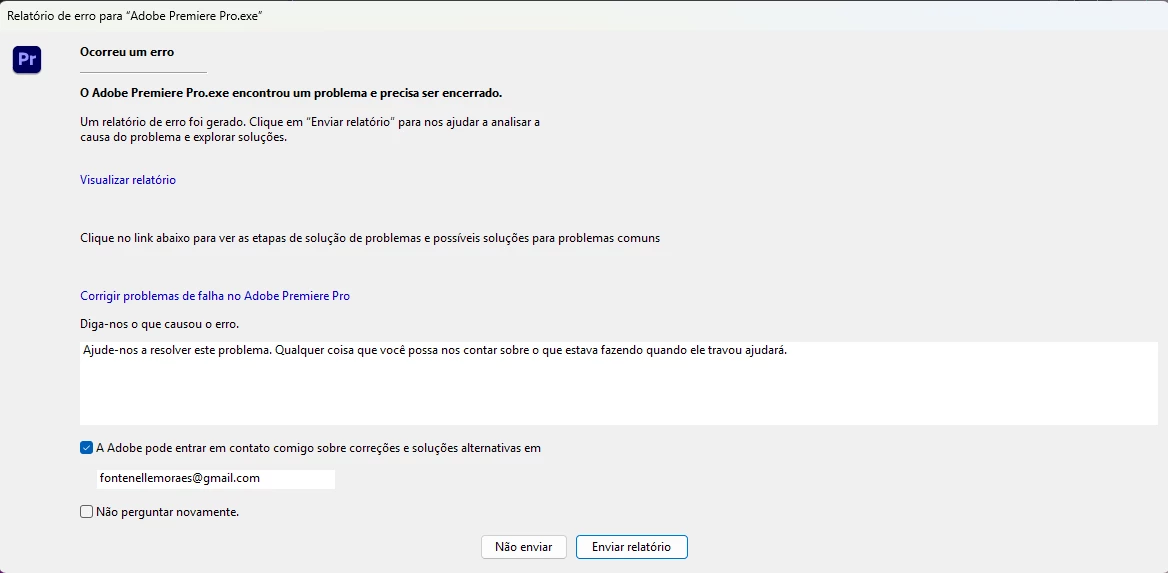Focus the error description text box
Viewport: 1168px width, 573px height.
tap(619, 384)
